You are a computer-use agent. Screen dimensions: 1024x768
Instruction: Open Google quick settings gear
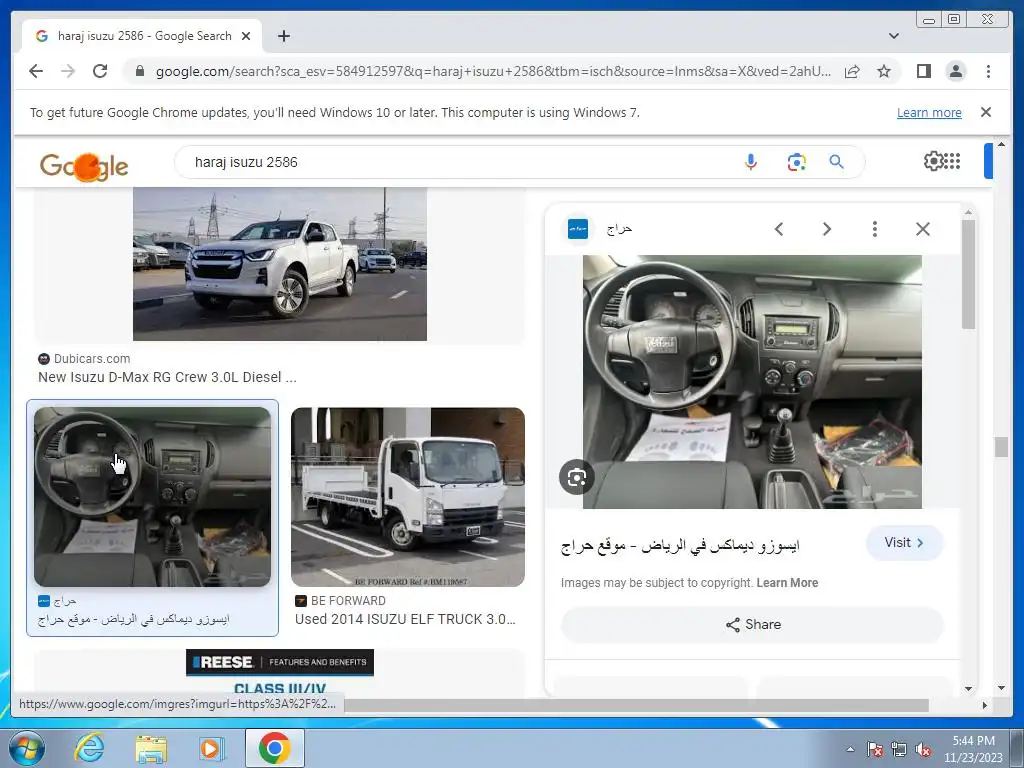click(934, 161)
